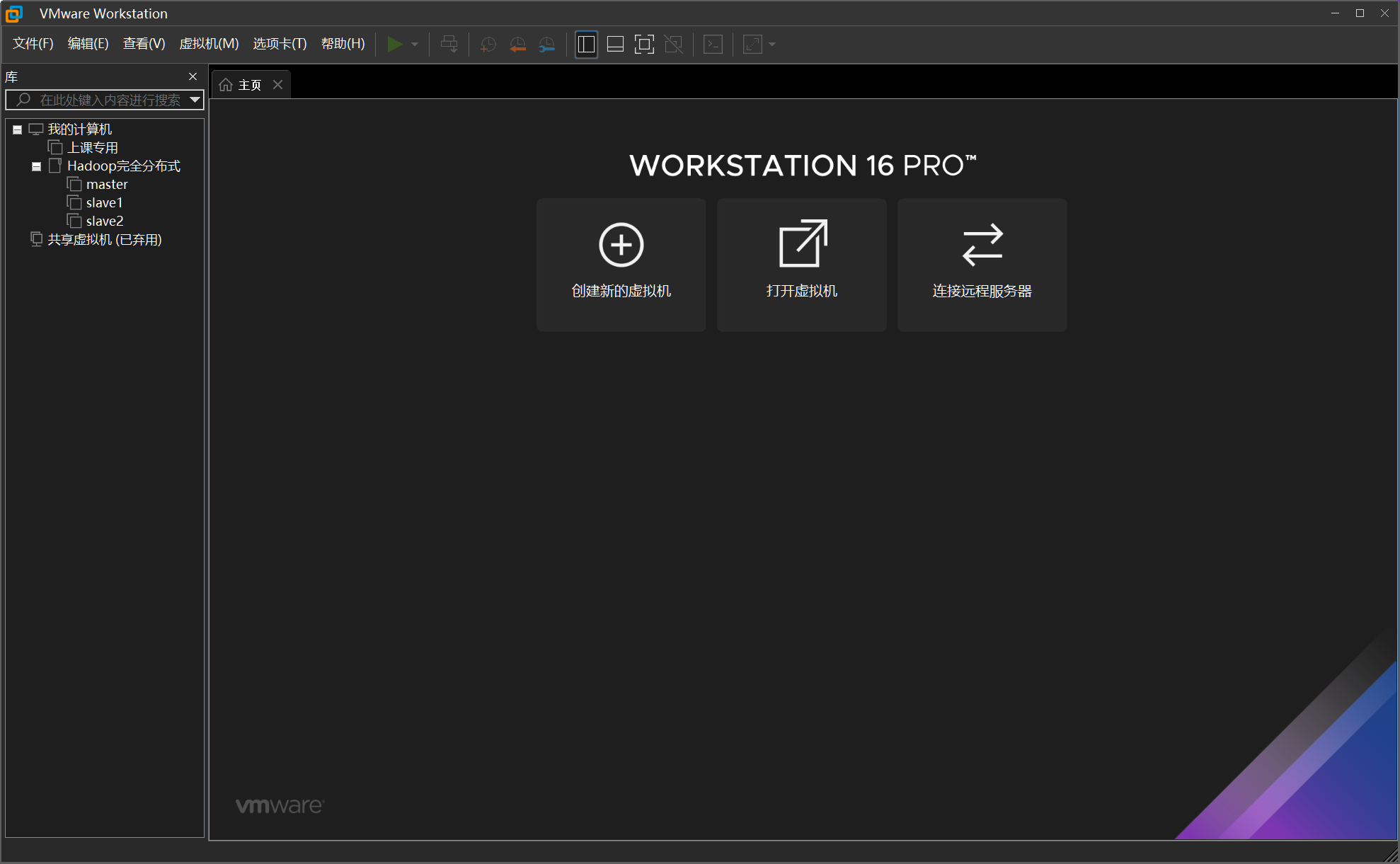
Task: Click the full screen mode icon
Action: (x=644, y=45)
